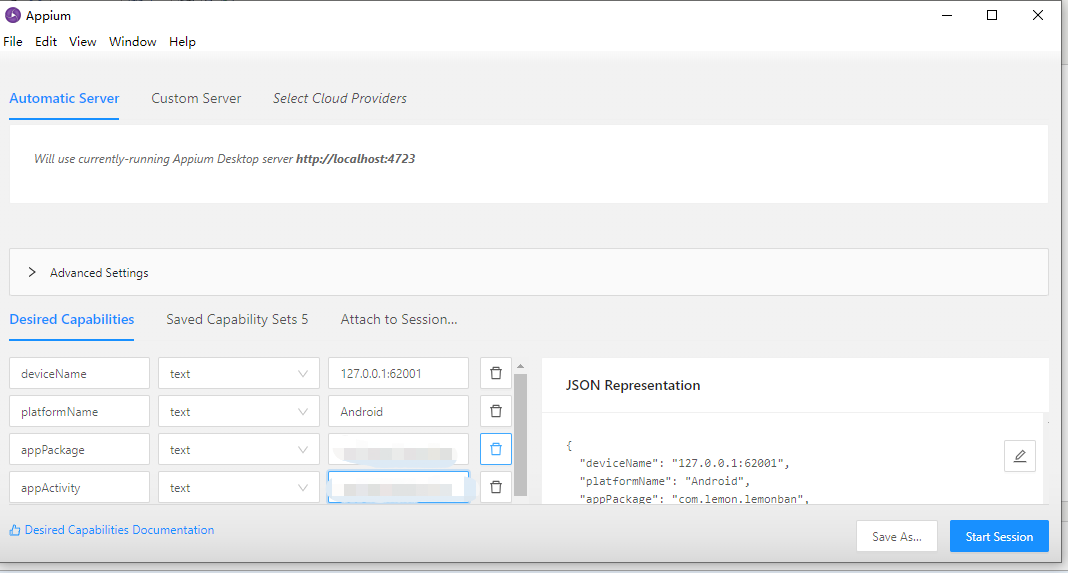Click the deviceName value input field
This screenshot has width=1068, height=573.
click(x=398, y=373)
